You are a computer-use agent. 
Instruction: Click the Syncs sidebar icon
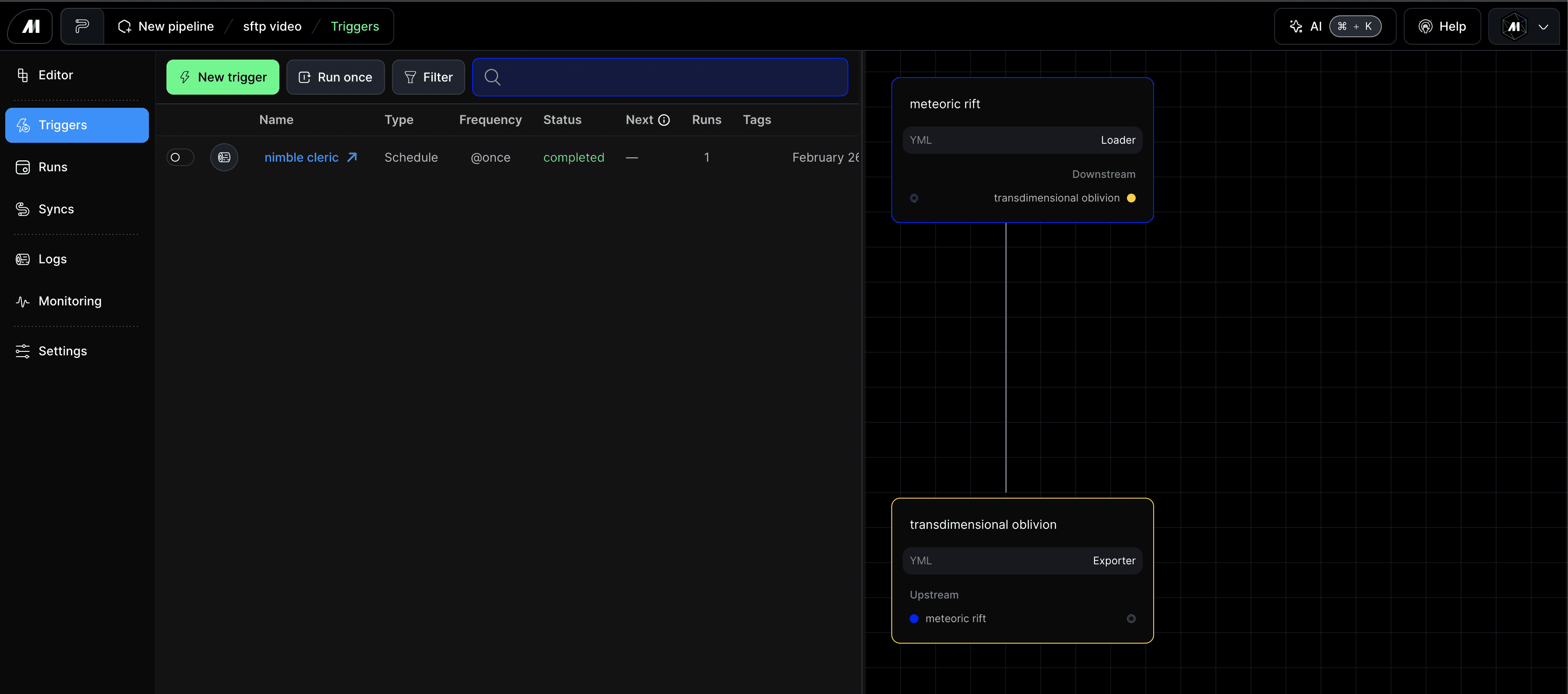(22, 209)
